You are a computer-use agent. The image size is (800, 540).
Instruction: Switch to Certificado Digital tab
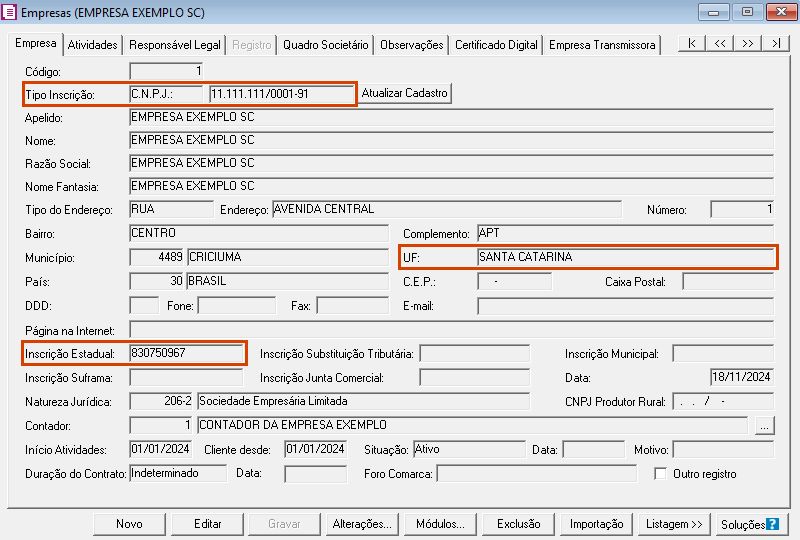496,45
